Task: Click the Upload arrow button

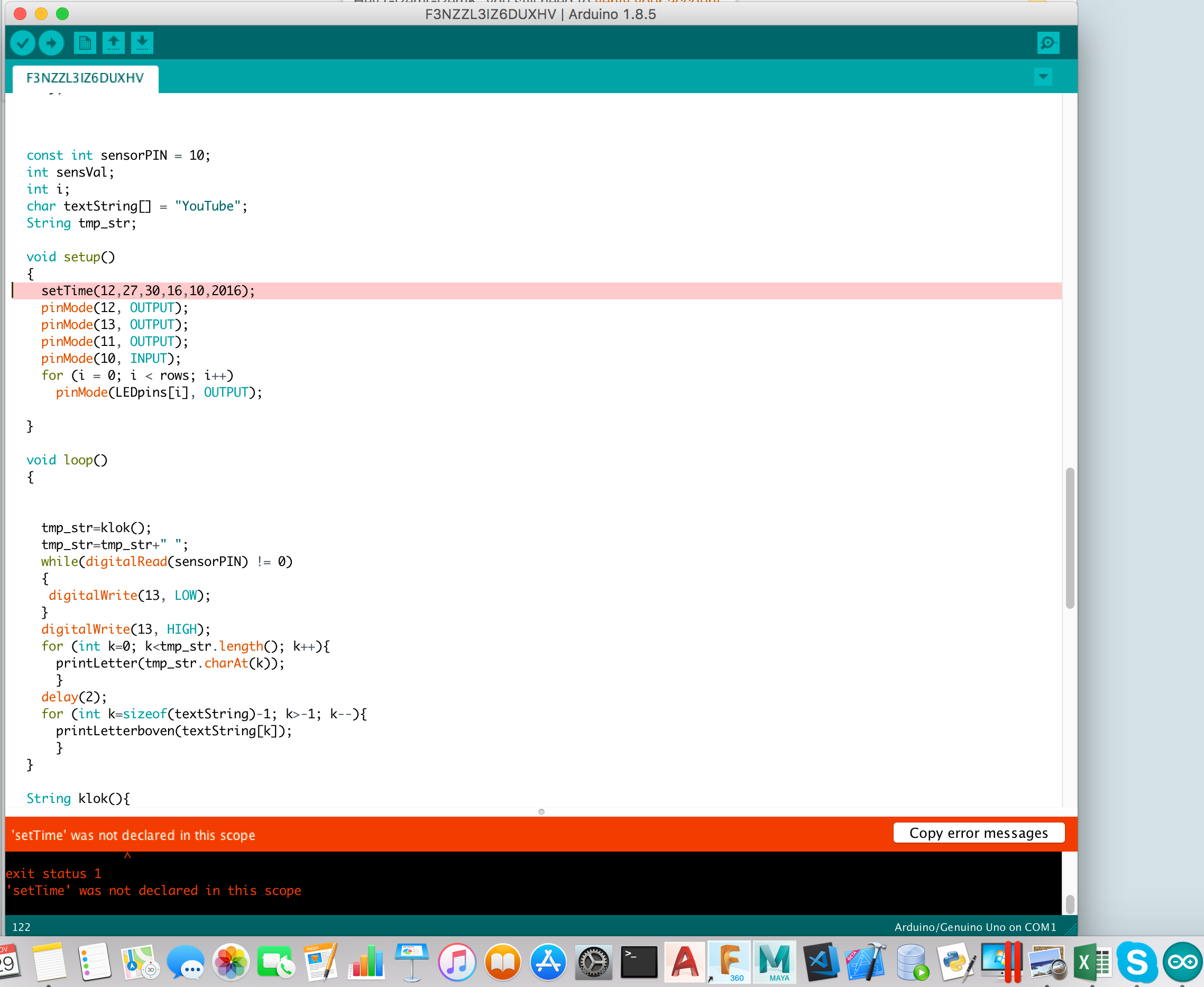Action: point(51,43)
